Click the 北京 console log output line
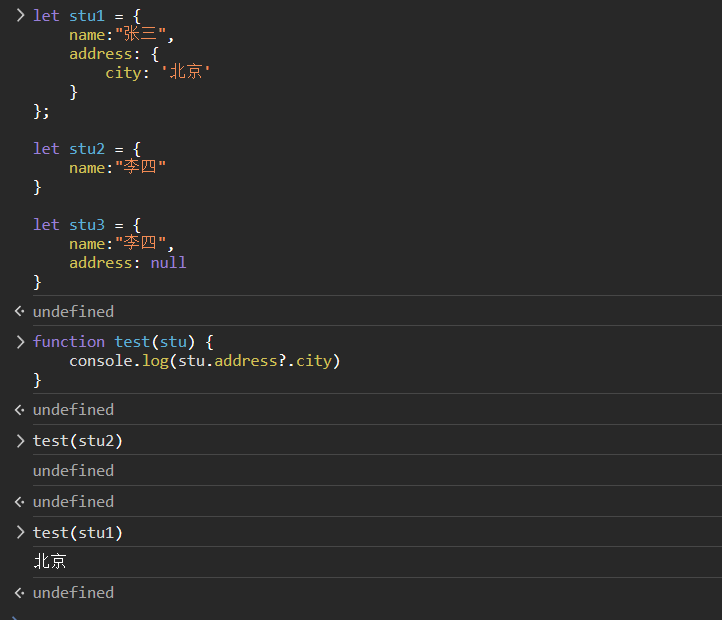Screen dimensions: 722x620 coord(50,562)
